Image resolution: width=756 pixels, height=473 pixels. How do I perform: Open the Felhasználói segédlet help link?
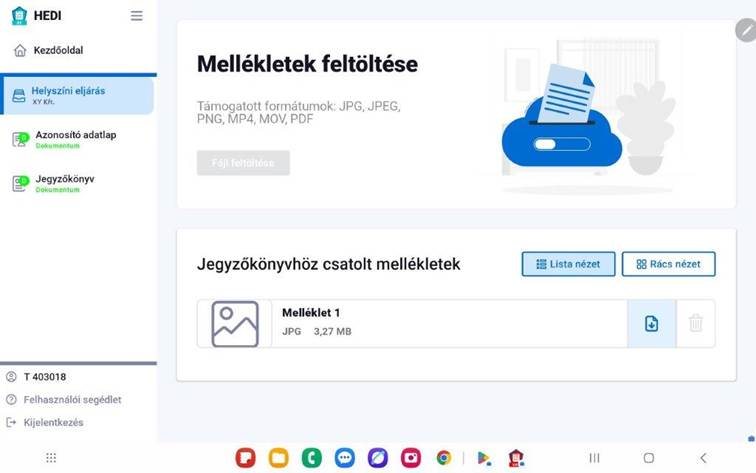72,400
